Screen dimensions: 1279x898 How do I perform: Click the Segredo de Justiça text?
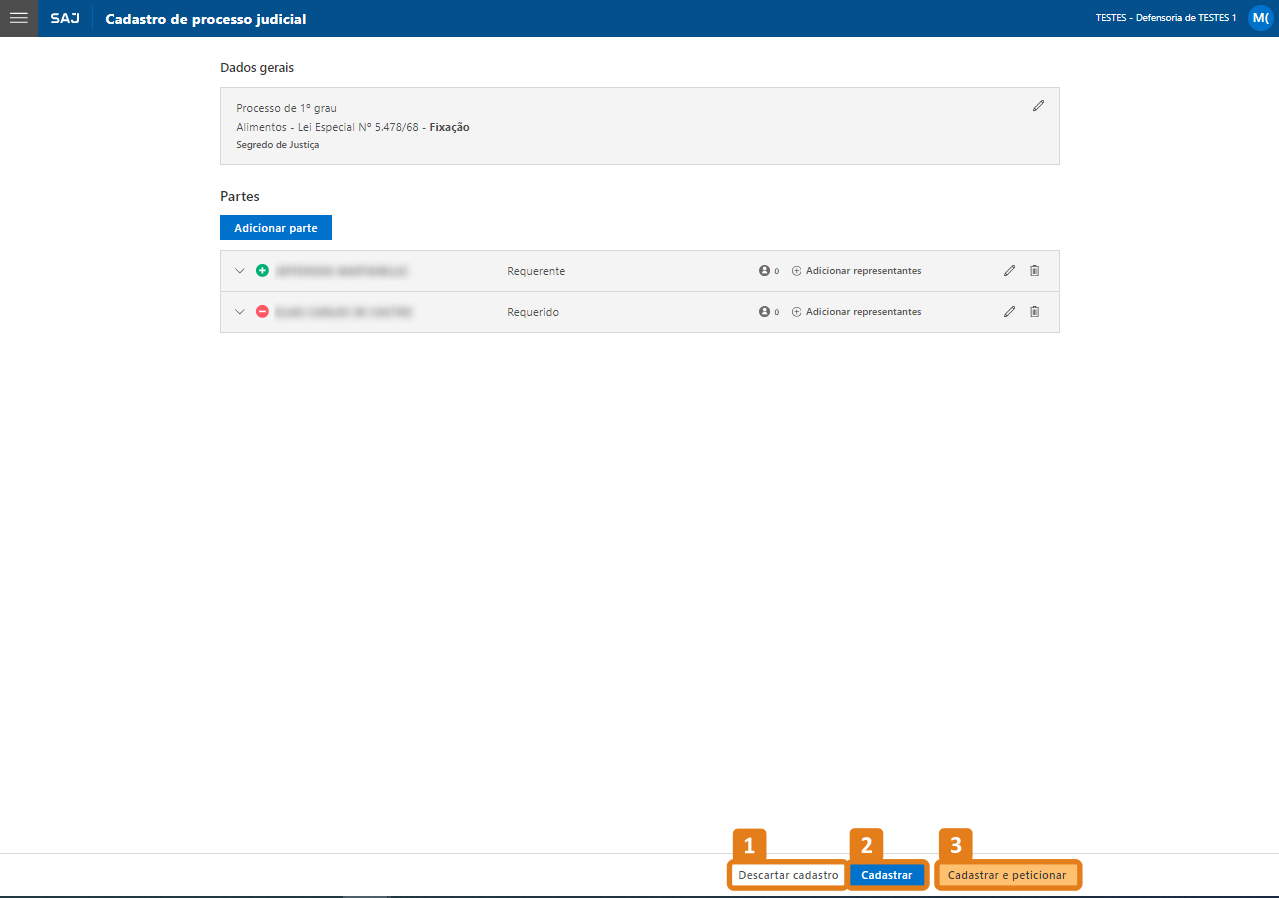coord(277,145)
